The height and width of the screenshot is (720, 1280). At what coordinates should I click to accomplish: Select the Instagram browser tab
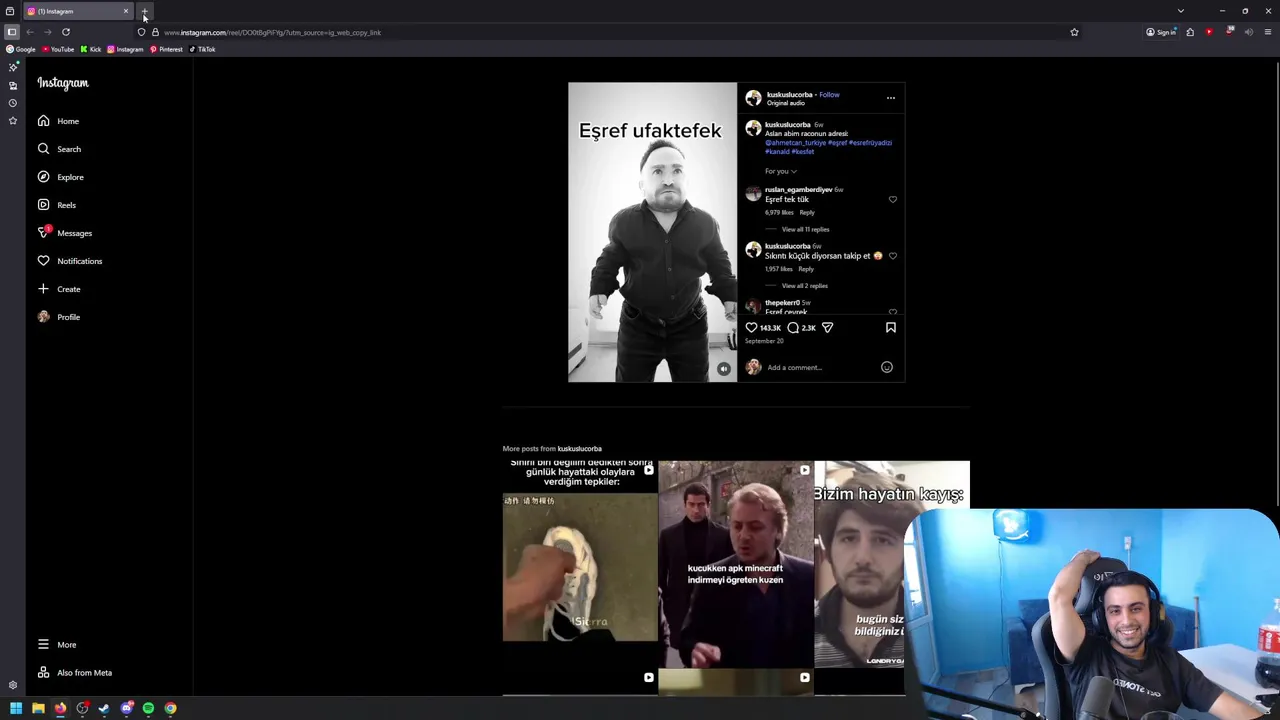[78, 11]
